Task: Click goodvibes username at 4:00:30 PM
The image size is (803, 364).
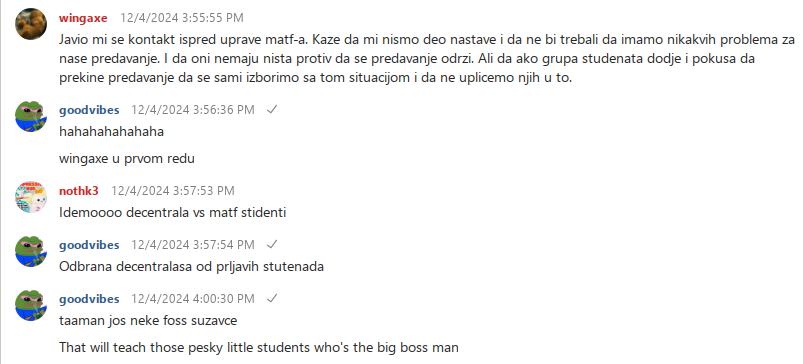Action: [89, 298]
